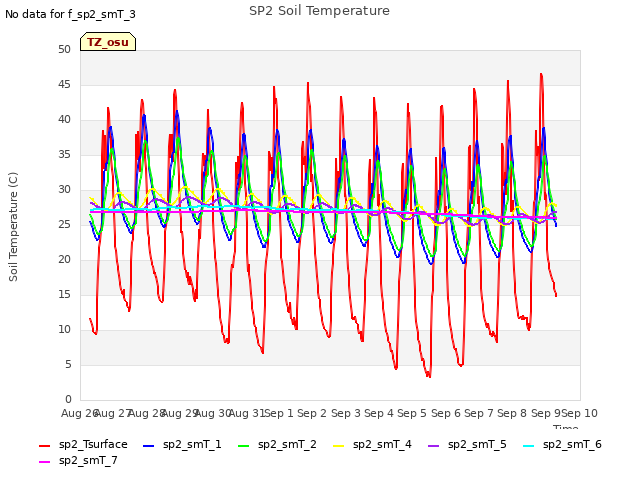This screenshot has width=640, height=480.
Task: Click the sp2_Tsurface red legend swatch
Action: click(44, 446)
